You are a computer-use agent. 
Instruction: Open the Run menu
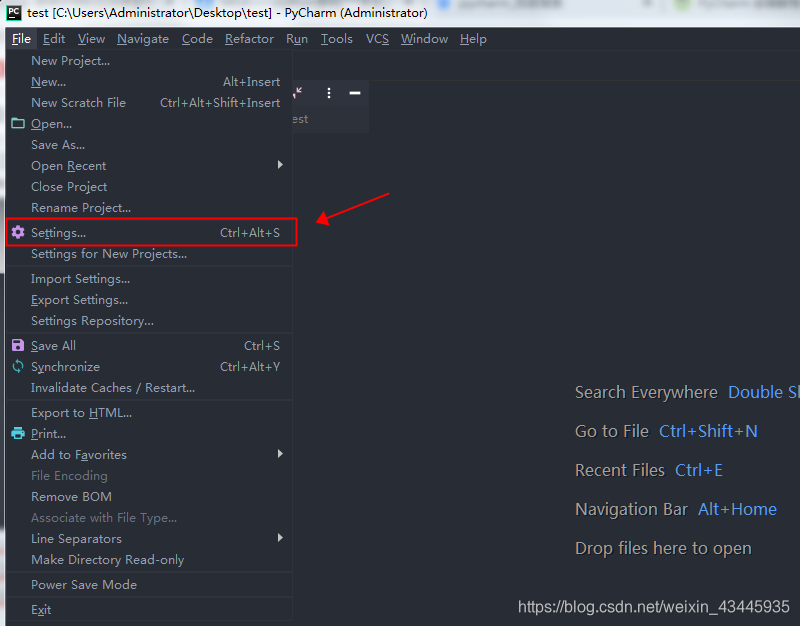point(297,39)
